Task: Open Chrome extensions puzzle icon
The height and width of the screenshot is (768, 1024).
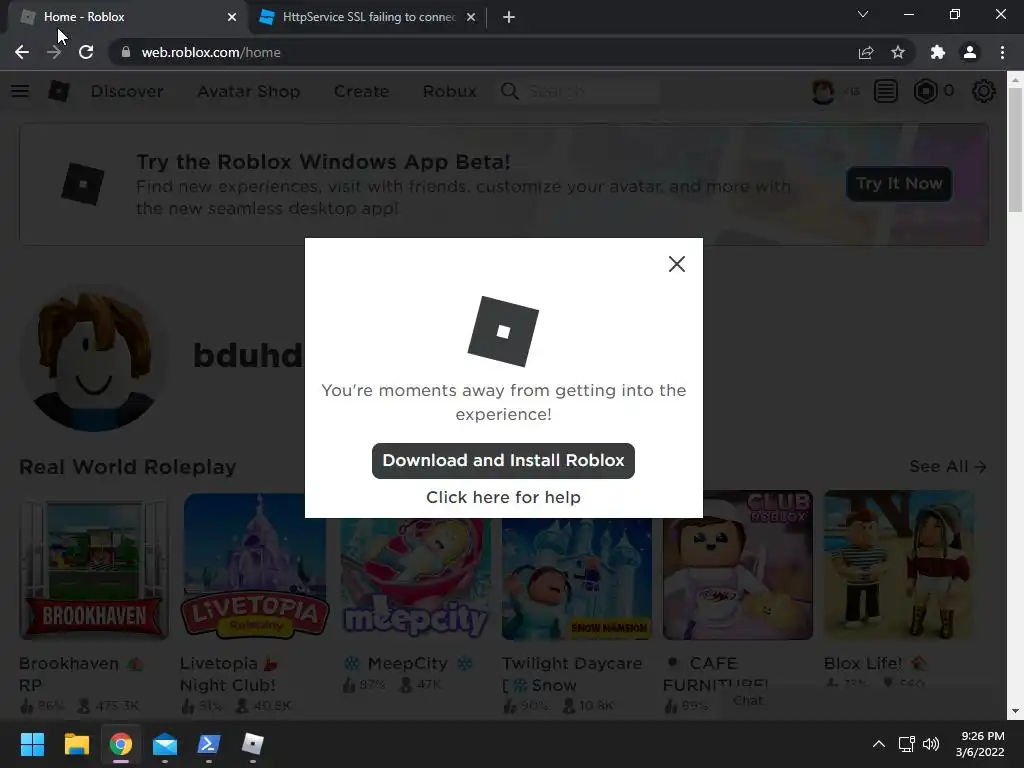Action: (938, 52)
